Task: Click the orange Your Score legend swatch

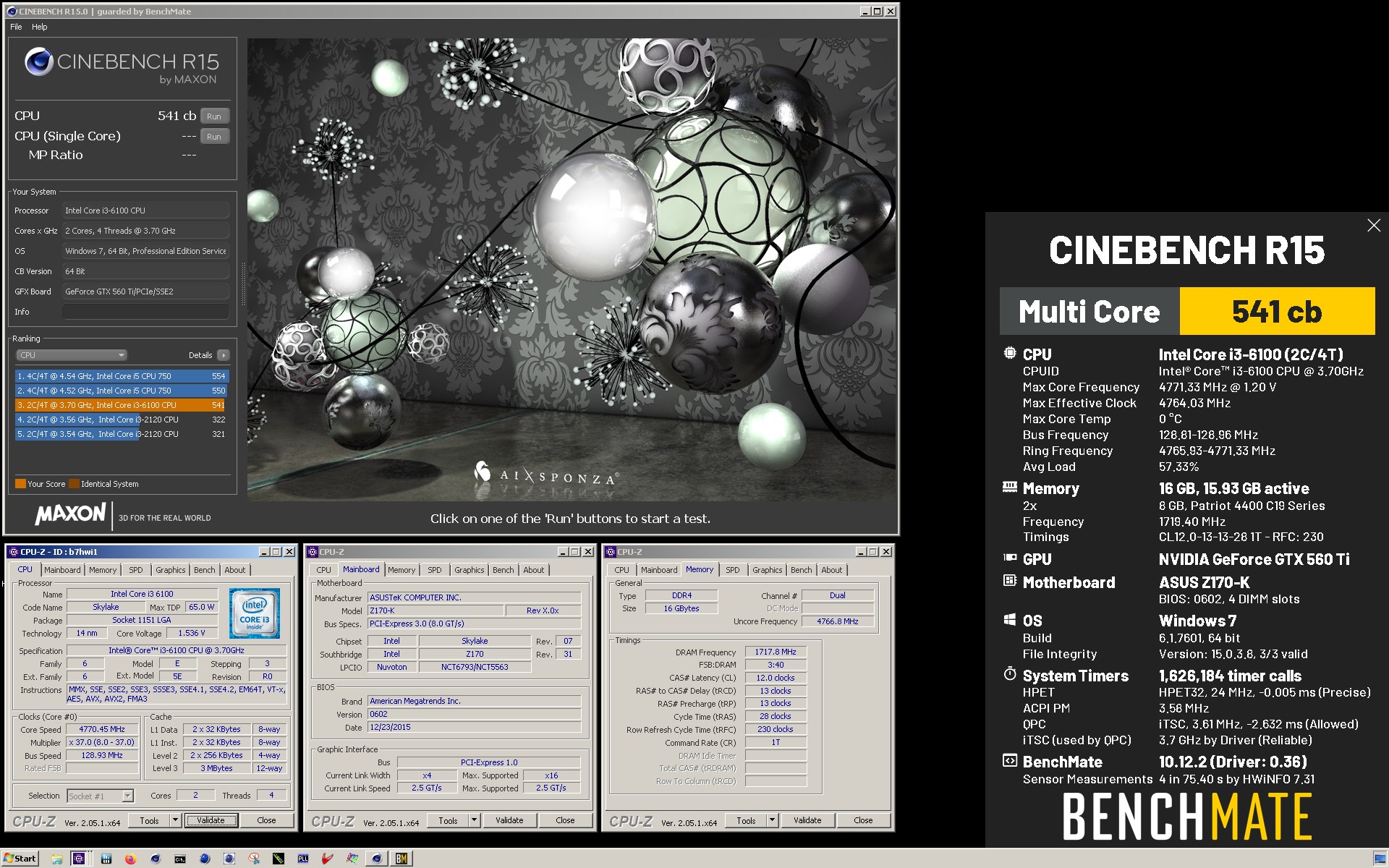Action: [20, 484]
